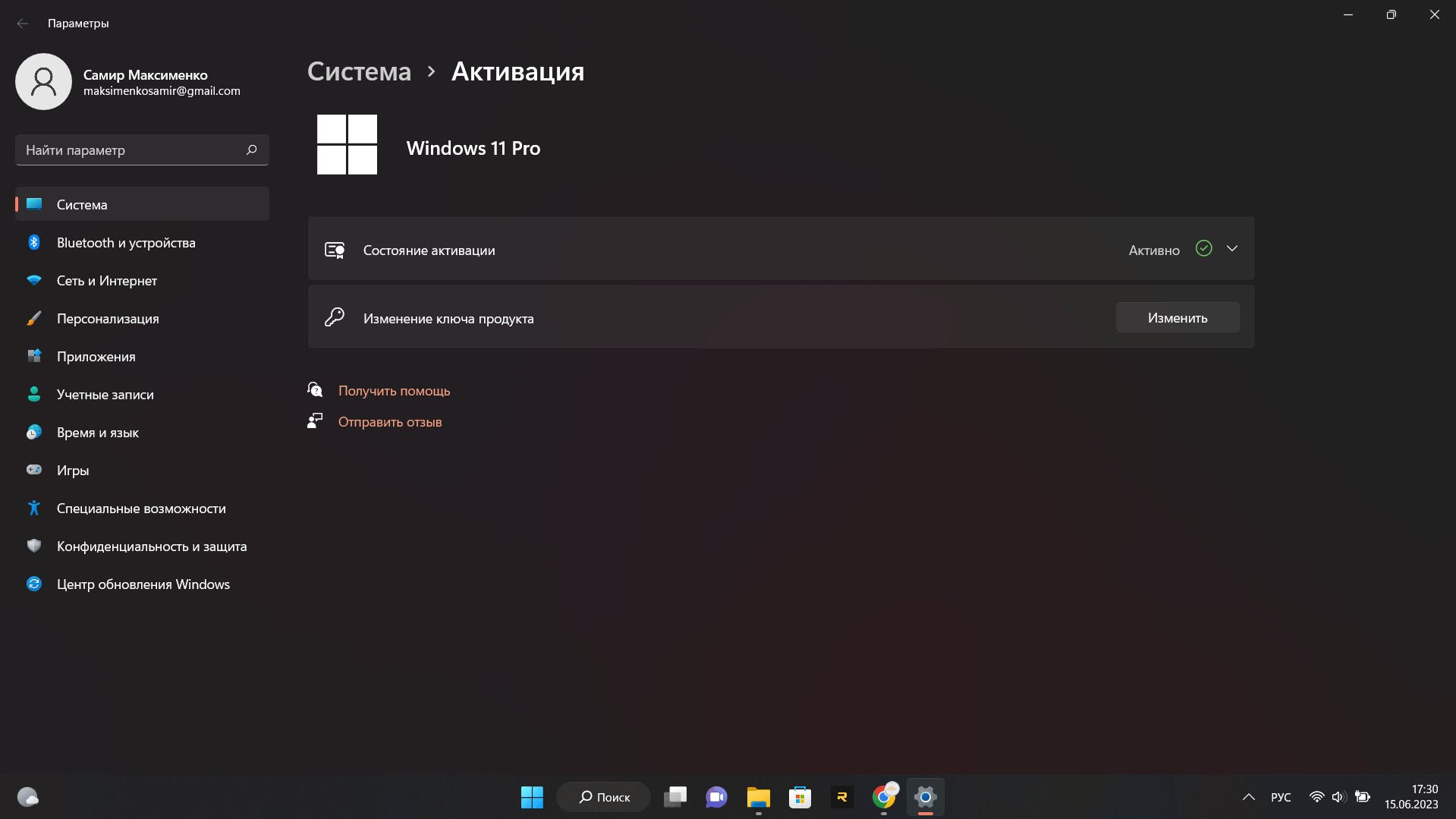Click the Bluetooth icon in the sidebar

coord(34,242)
